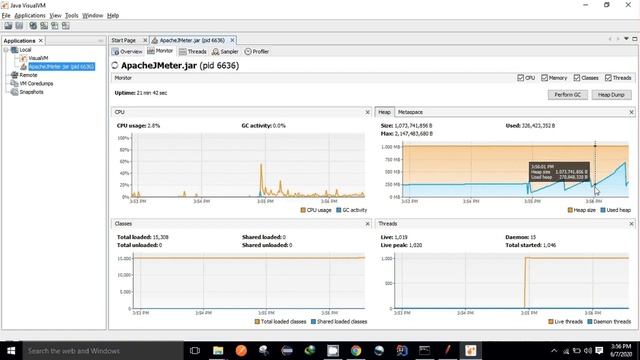Image resolution: width=640 pixels, height=360 pixels.
Task: Close the Start Page tab
Action: tap(144, 40)
